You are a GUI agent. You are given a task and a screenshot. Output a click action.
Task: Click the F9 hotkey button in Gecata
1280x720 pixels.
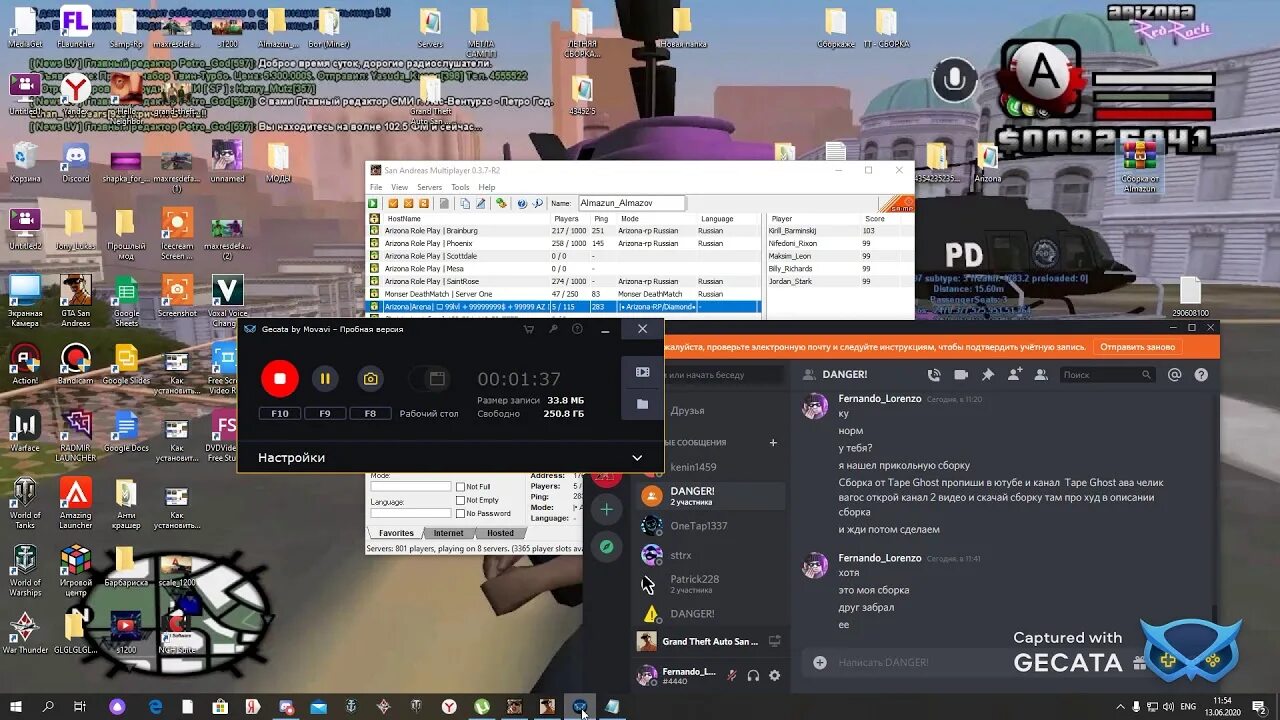click(x=325, y=413)
